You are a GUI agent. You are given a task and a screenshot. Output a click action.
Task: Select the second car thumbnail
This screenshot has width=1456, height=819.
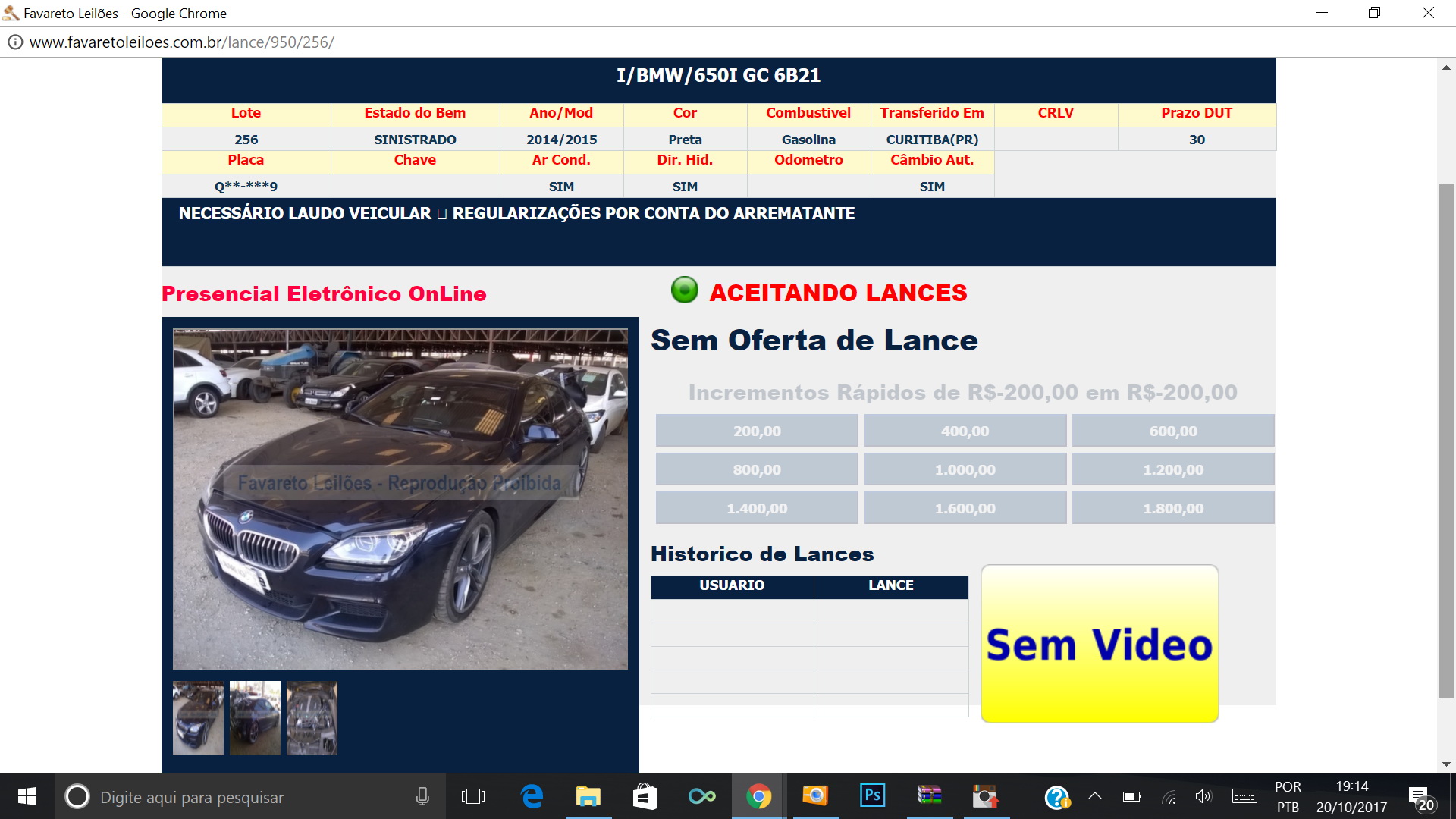point(255,718)
